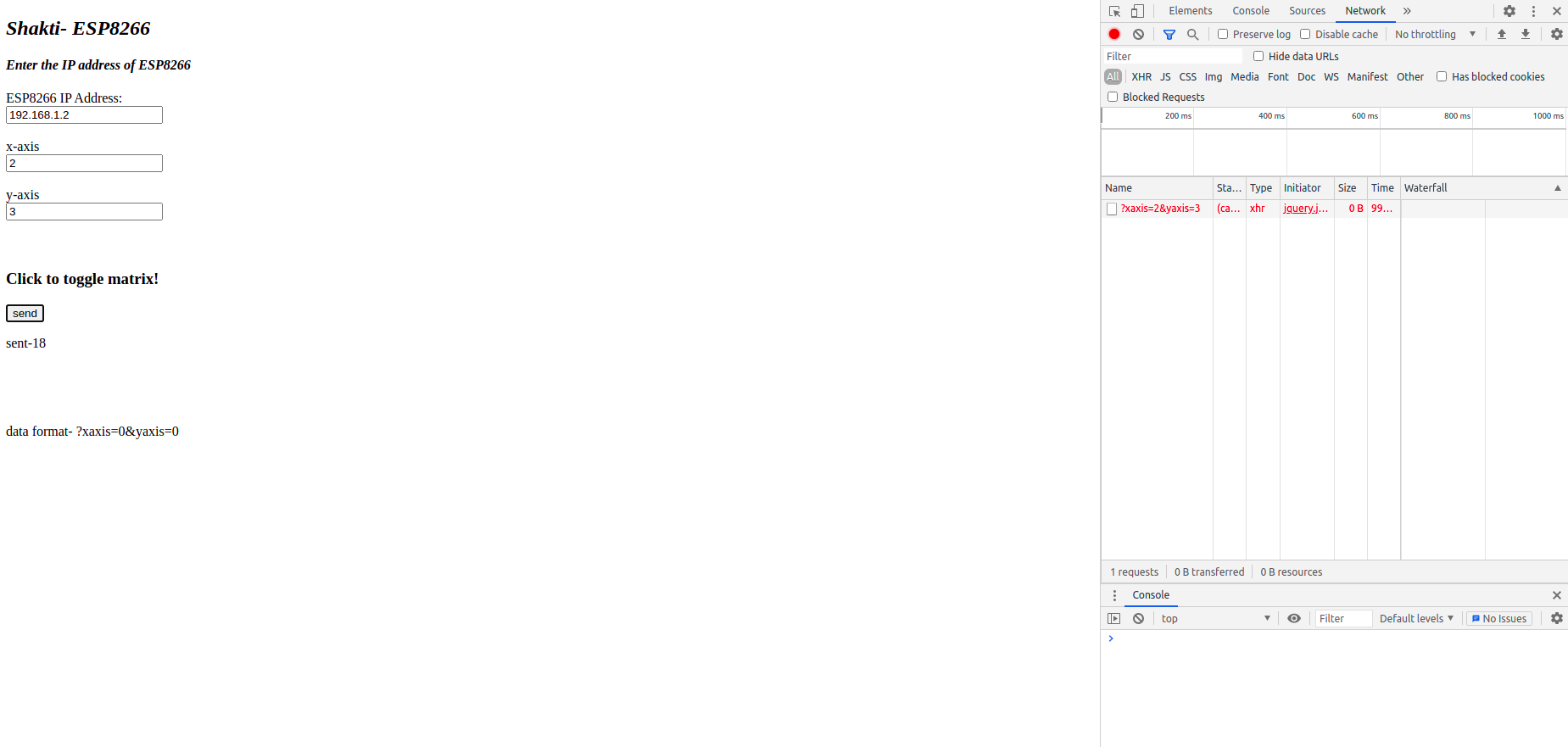Check Has blocked cookies option
The height and width of the screenshot is (747, 1568).
(1442, 76)
